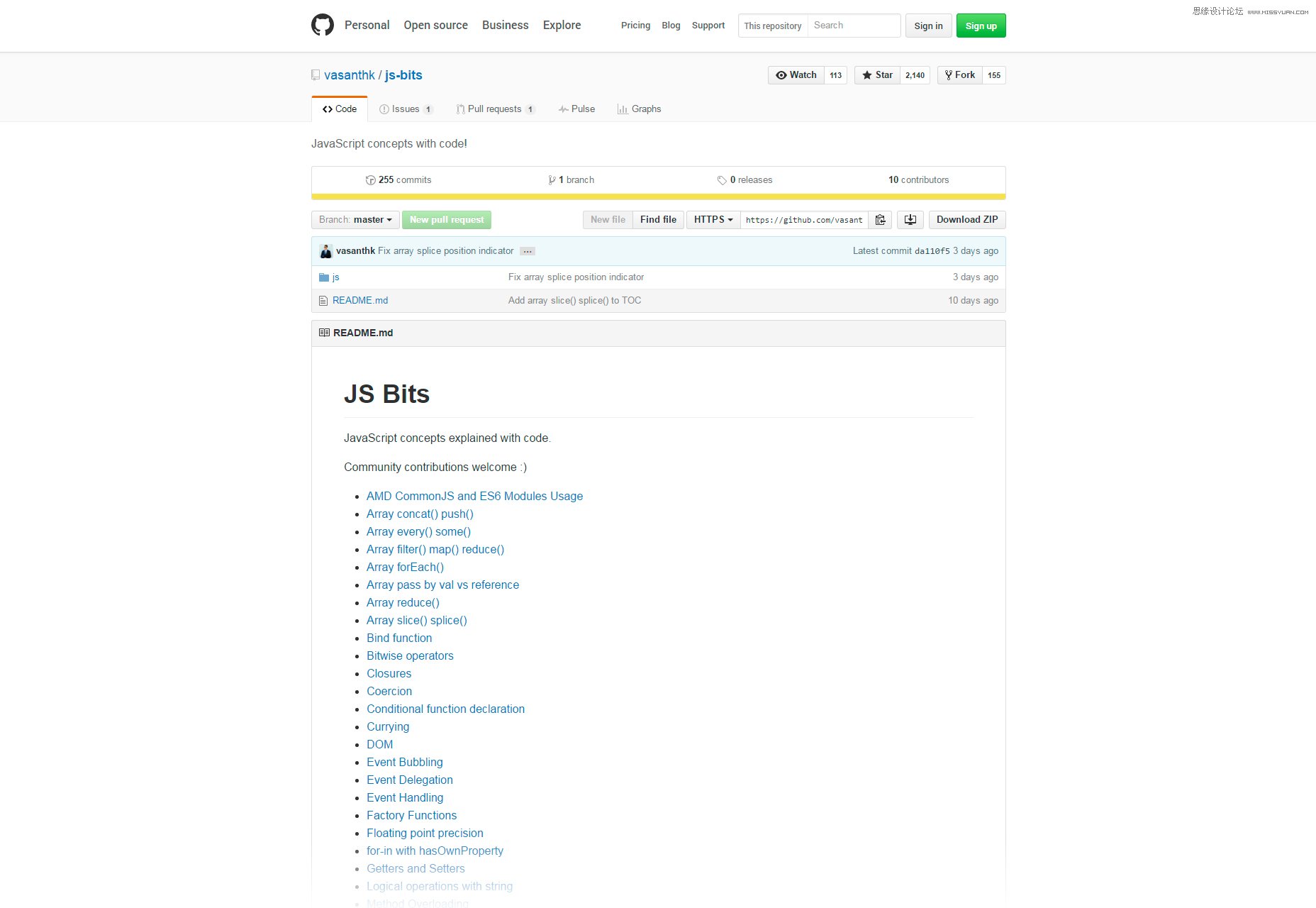Click the New pull request button
The image size is (1316, 908).
[x=447, y=220]
